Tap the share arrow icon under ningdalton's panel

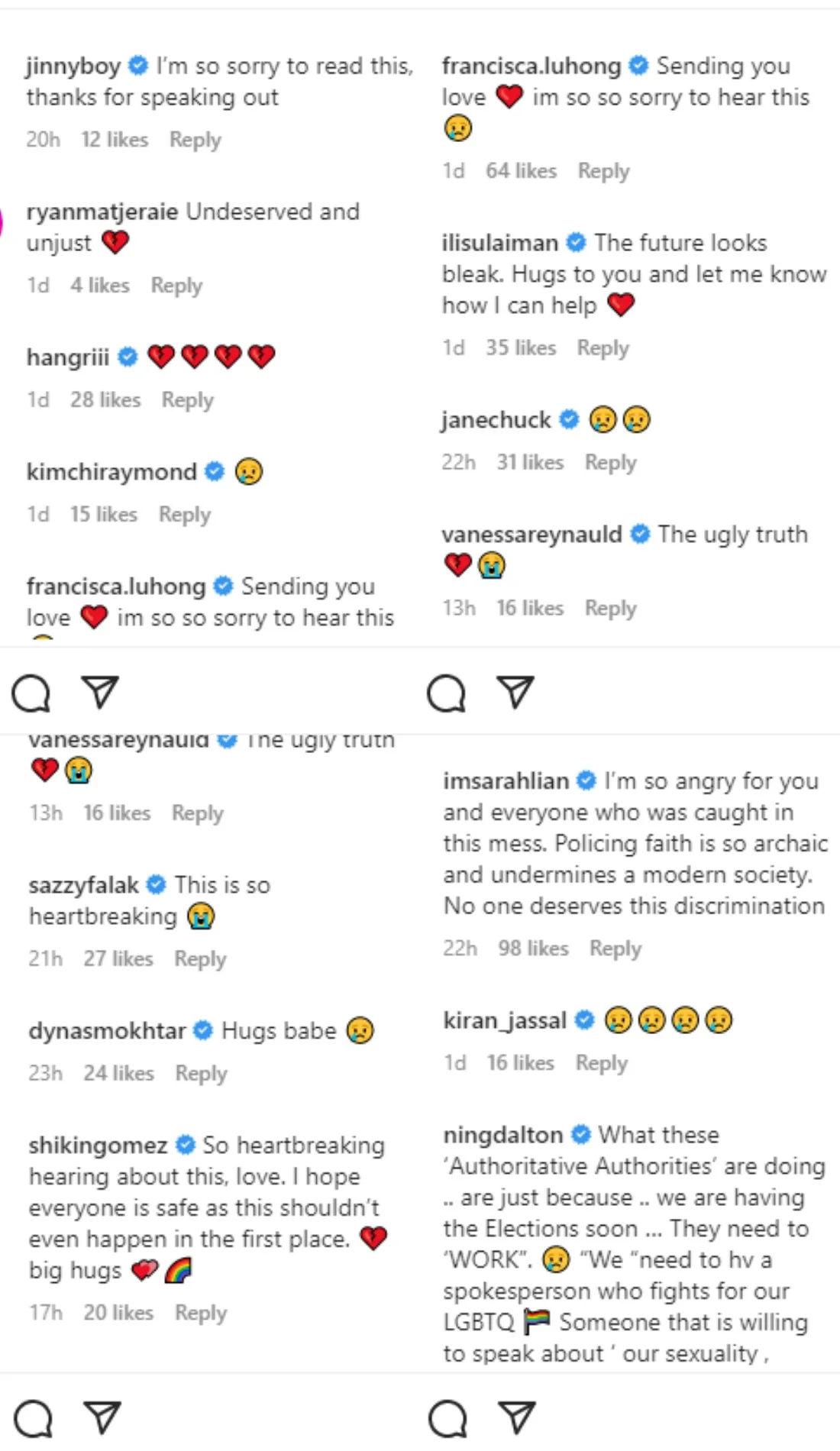tap(517, 1417)
